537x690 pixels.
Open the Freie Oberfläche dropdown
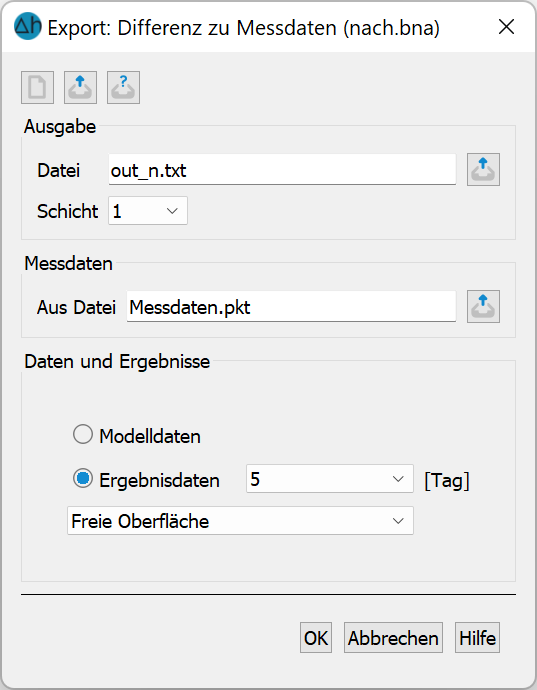(x=240, y=521)
